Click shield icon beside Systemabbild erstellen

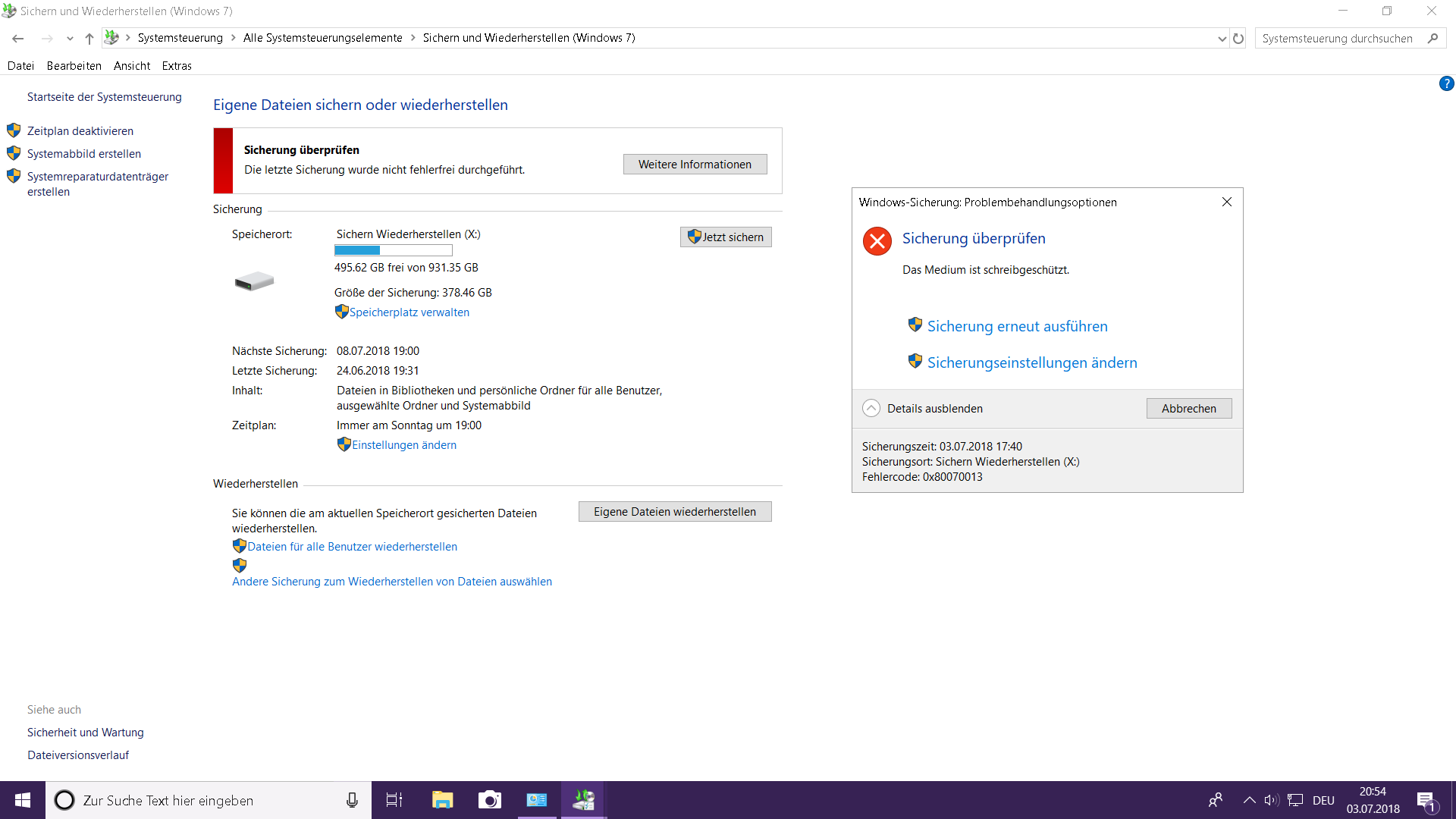pyautogui.click(x=14, y=153)
